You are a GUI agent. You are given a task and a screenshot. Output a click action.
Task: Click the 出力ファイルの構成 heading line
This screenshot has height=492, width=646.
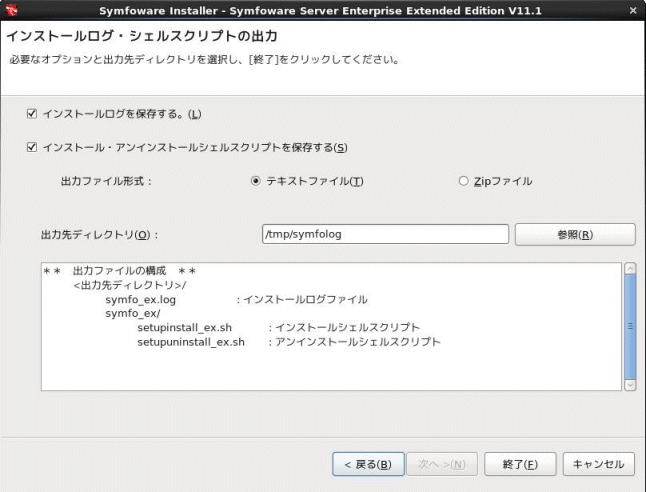point(119,271)
